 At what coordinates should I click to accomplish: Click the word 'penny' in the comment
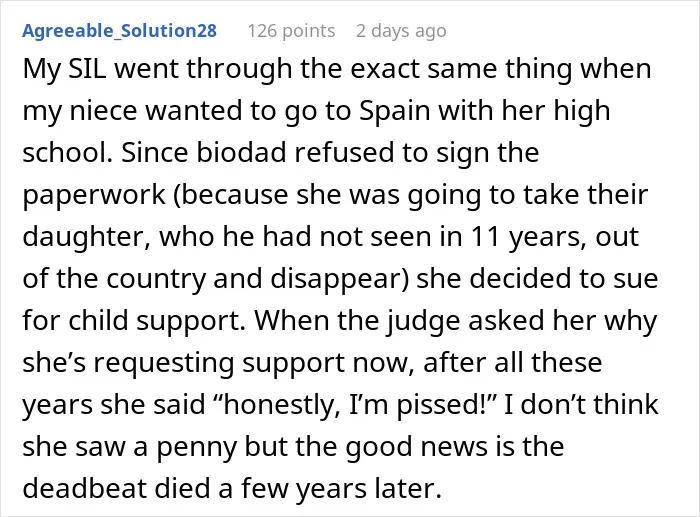pyautogui.click(x=196, y=447)
